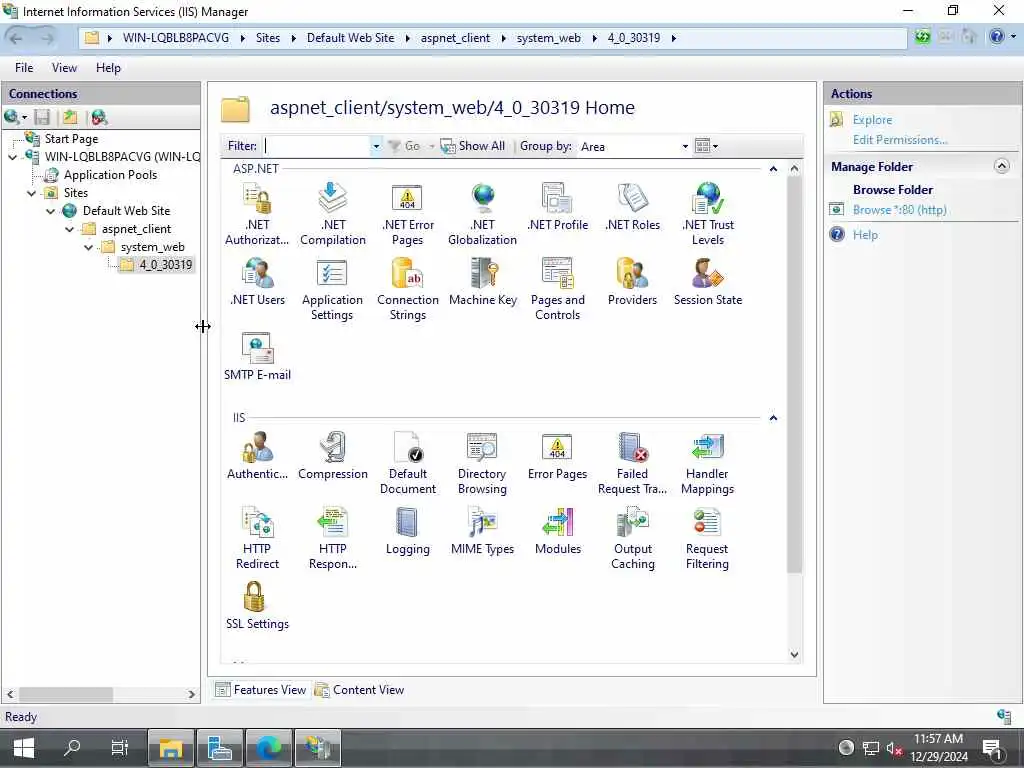Screen dimensions: 1024x768
Task: Open the Modules feature
Action: tap(557, 532)
